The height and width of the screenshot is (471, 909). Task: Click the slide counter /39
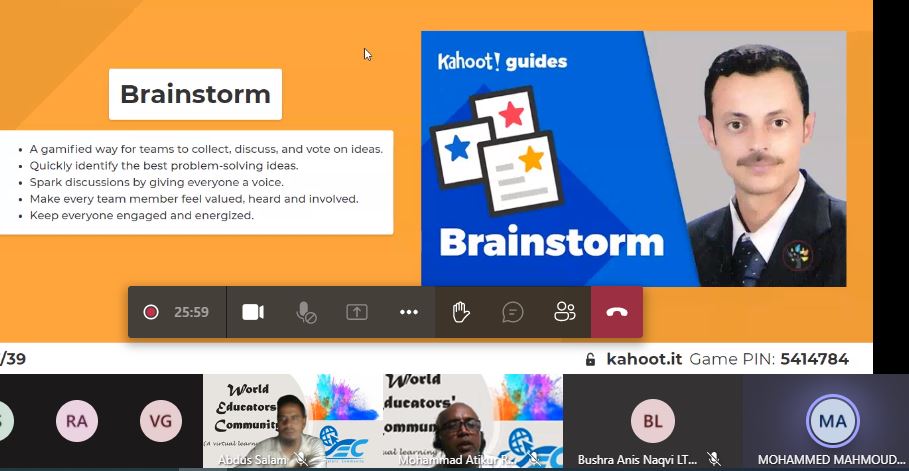pyautogui.click(x=13, y=359)
